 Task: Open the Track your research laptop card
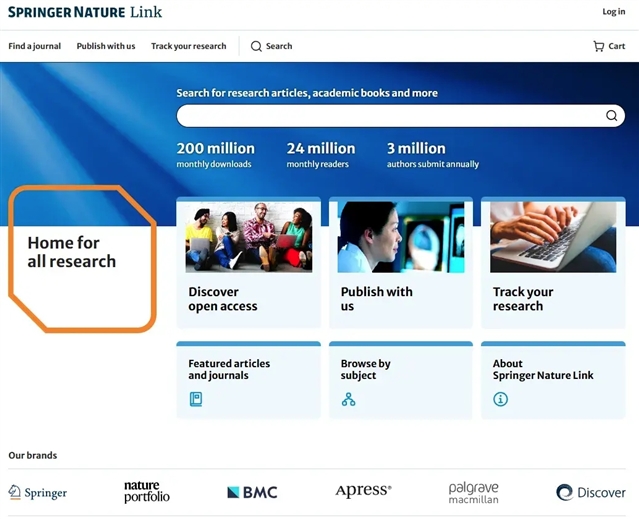tap(552, 237)
